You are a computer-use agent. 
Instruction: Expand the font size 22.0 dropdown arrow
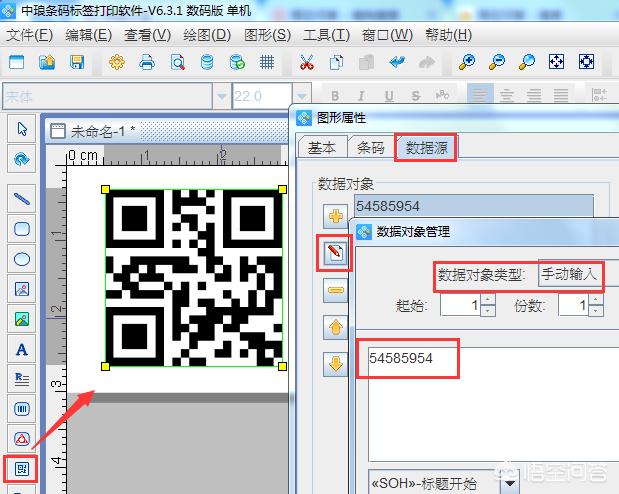(x=302, y=96)
